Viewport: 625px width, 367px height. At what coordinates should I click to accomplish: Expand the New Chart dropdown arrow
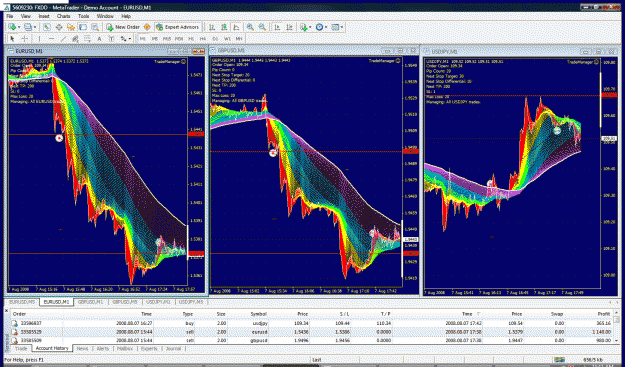click(x=18, y=27)
